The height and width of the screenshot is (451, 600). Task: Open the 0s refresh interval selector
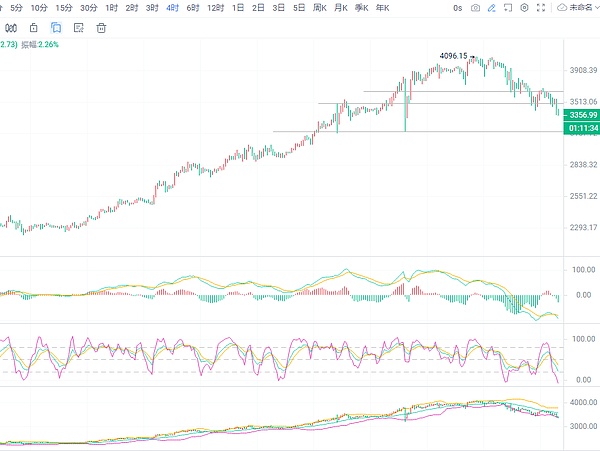458,8
